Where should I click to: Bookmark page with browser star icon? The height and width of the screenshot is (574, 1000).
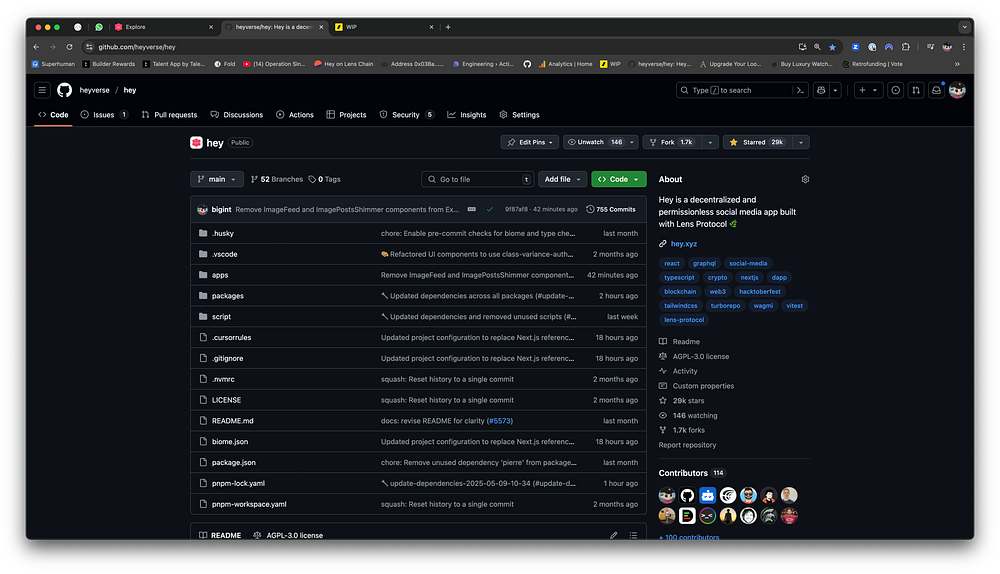pyautogui.click(x=832, y=47)
